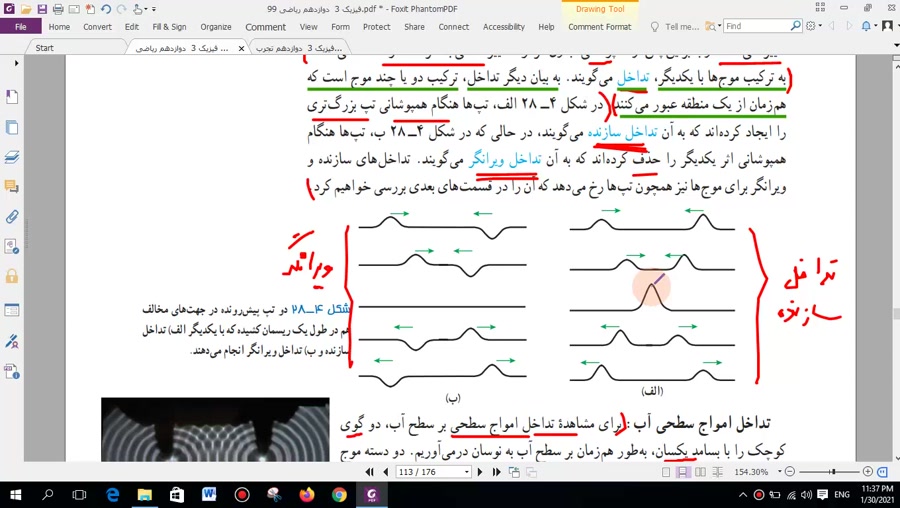900x508 pixels.
Task: Switch to the Edit ribbon tab
Action: tap(131, 26)
